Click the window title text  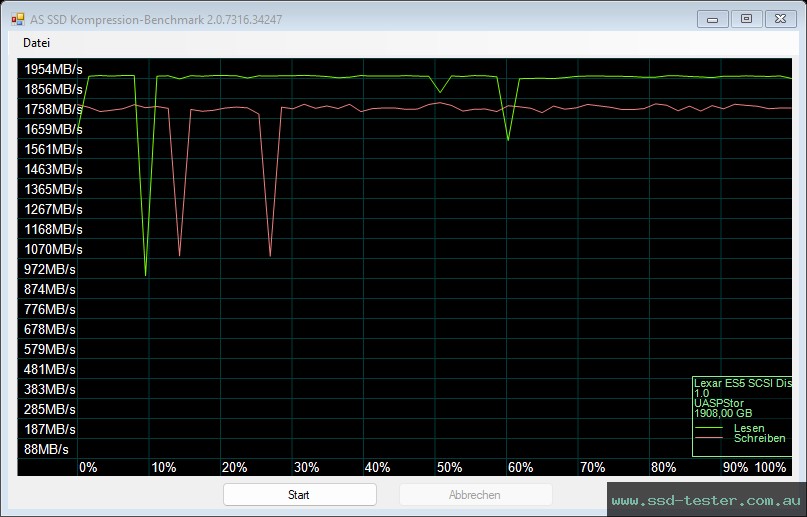[x=156, y=20]
